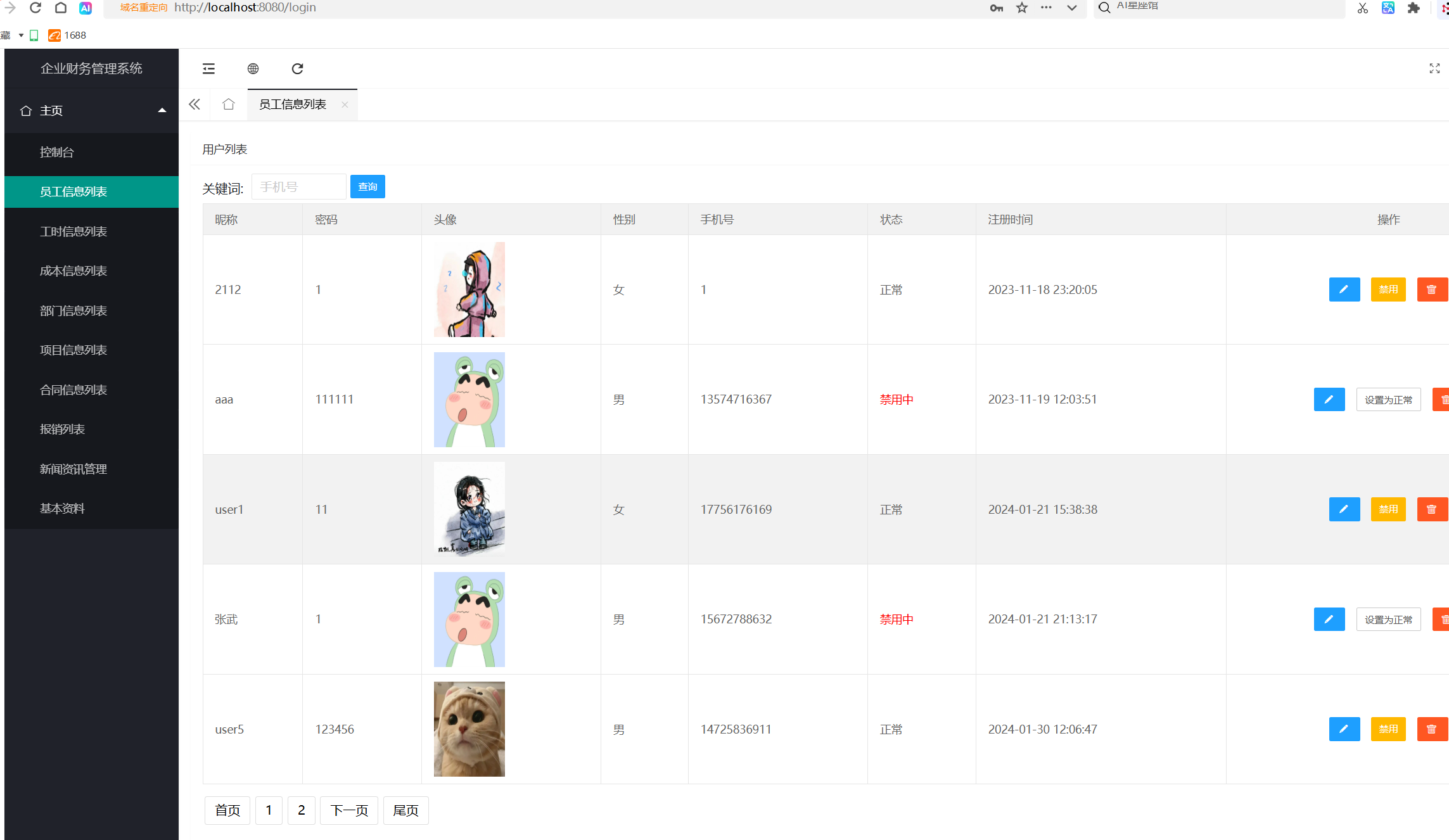Click the edit pencil icon for user5
Image resolution: width=1449 pixels, height=840 pixels.
[1344, 729]
